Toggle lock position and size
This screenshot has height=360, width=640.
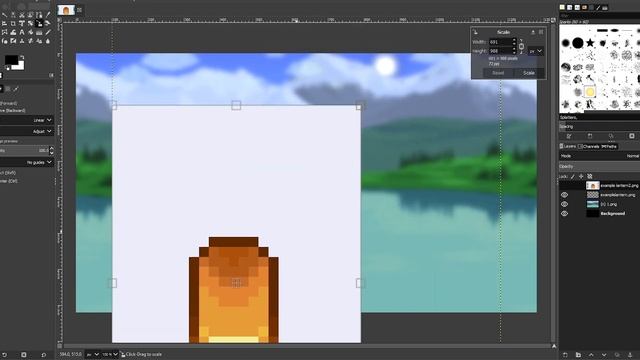(581, 176)
